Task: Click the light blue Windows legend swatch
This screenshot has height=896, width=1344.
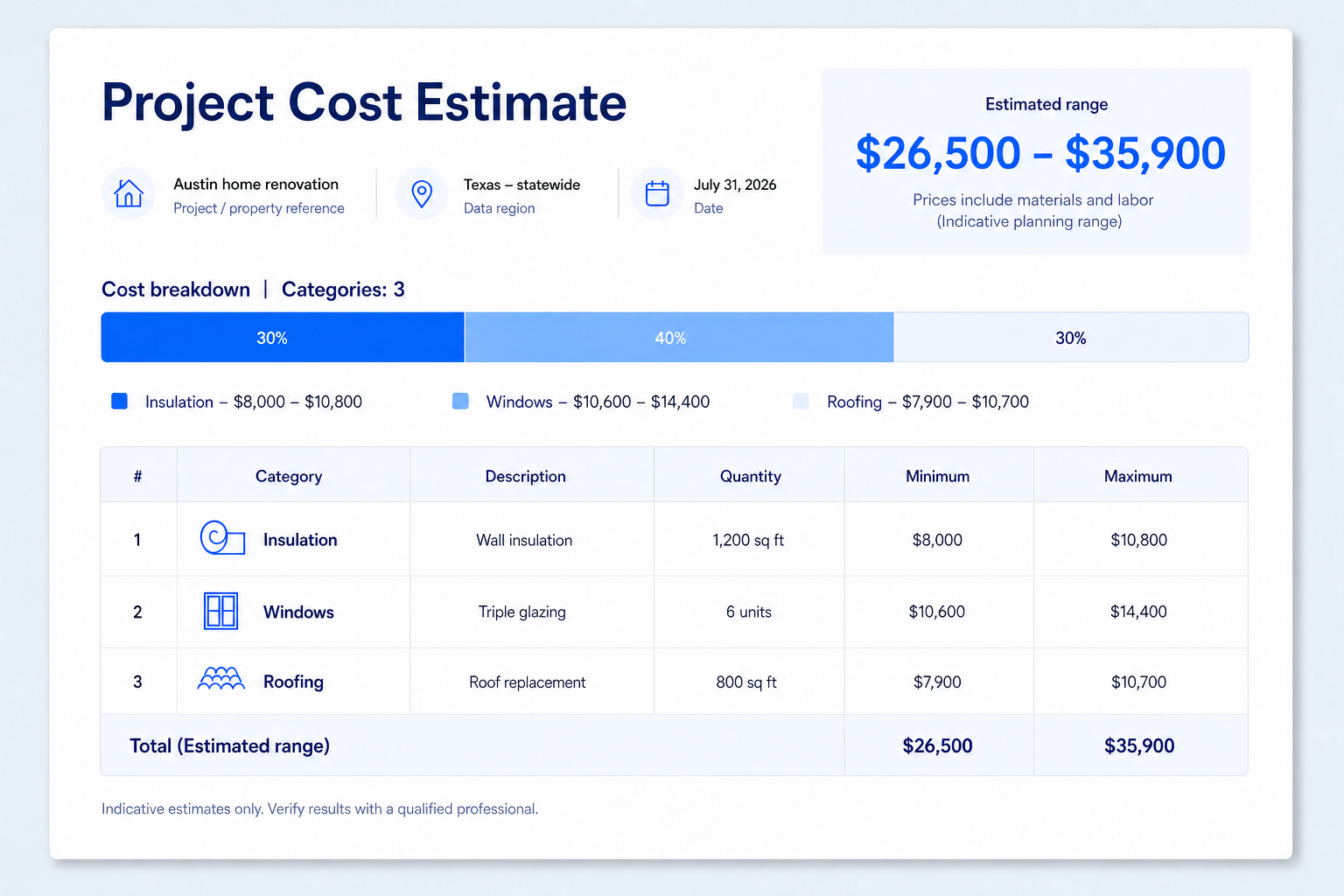Action: tap(460, 401)
